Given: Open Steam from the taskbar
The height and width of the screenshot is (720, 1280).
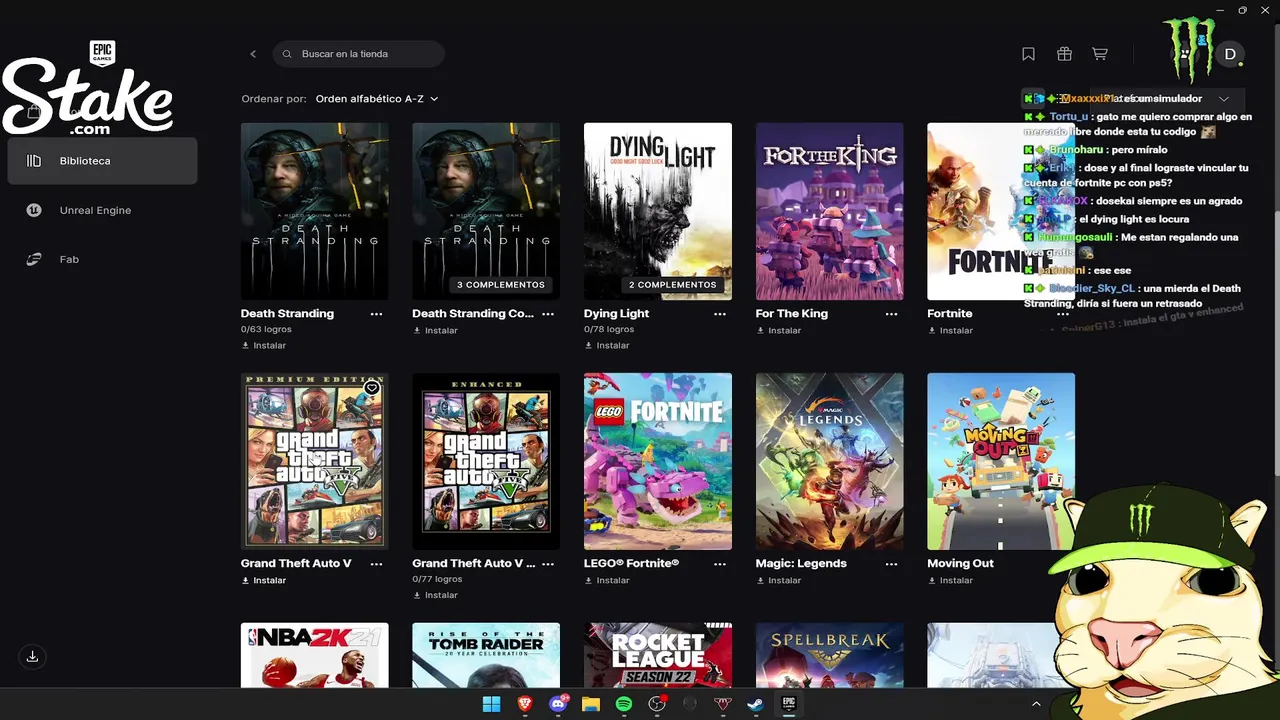Looking at the screenshot, I should [x=755, y=704].
